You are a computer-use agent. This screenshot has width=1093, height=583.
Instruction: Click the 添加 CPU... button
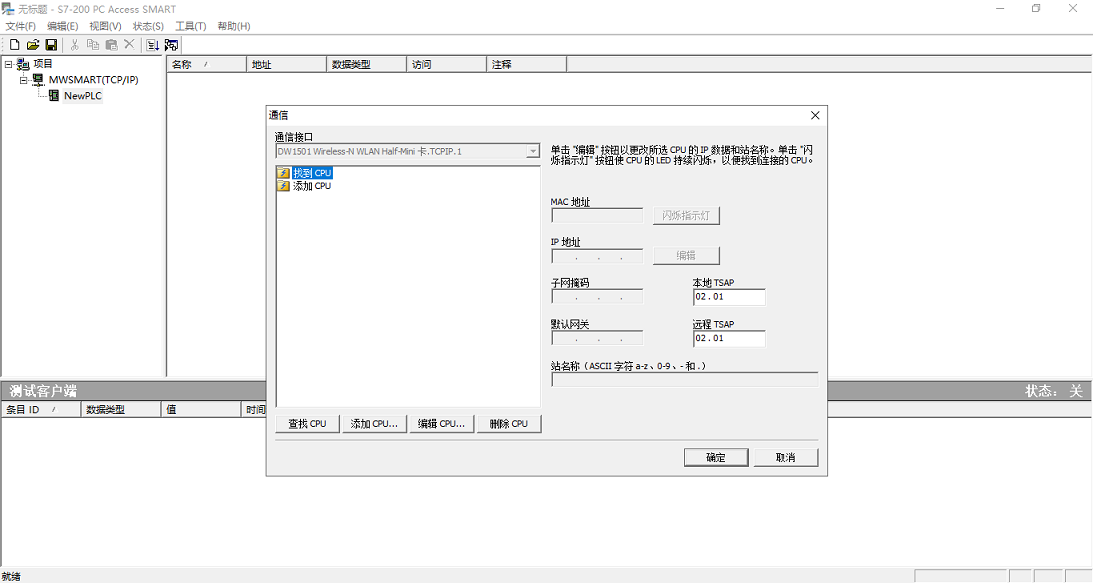pyautogui.click(x=373, y=423)
